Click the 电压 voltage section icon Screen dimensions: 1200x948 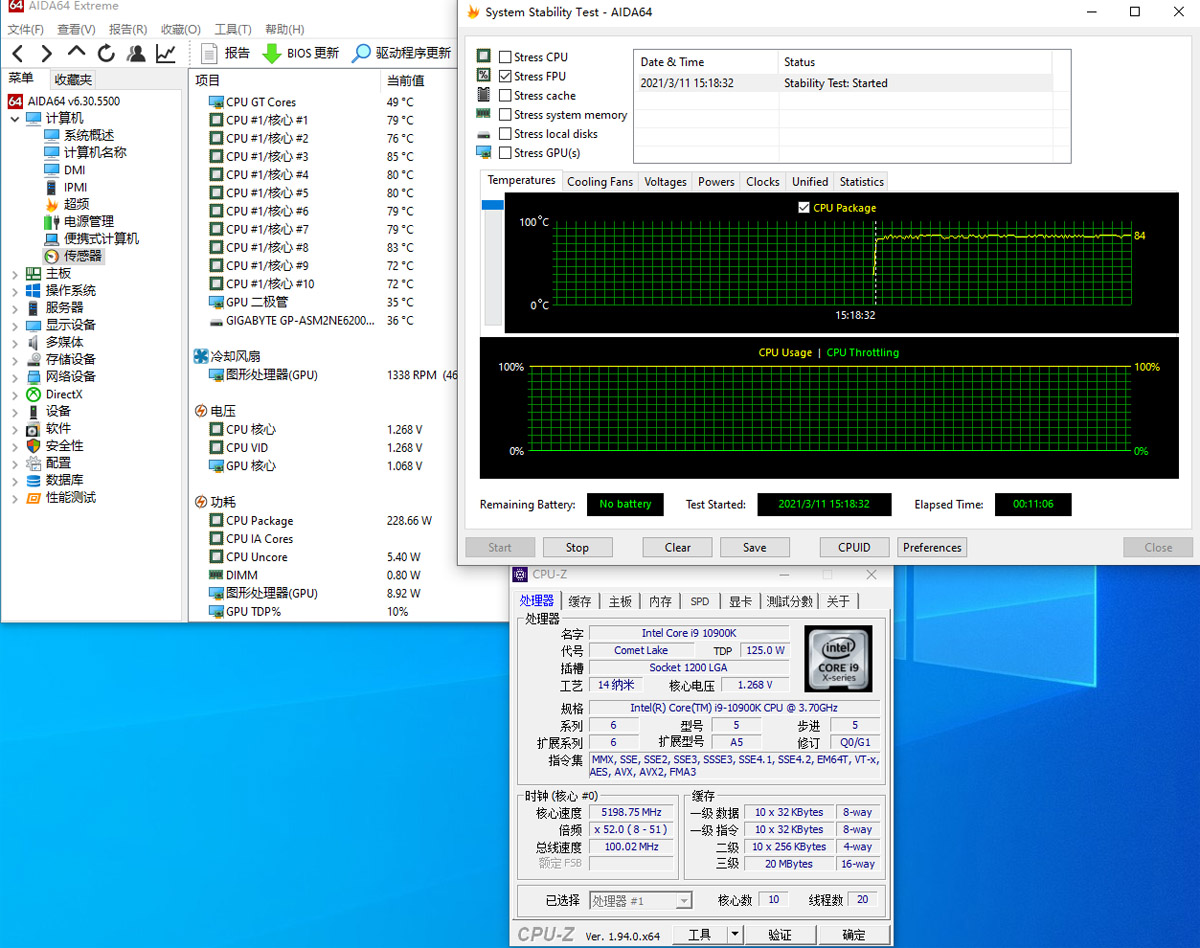pyautogui.click(x=201, y=411)
